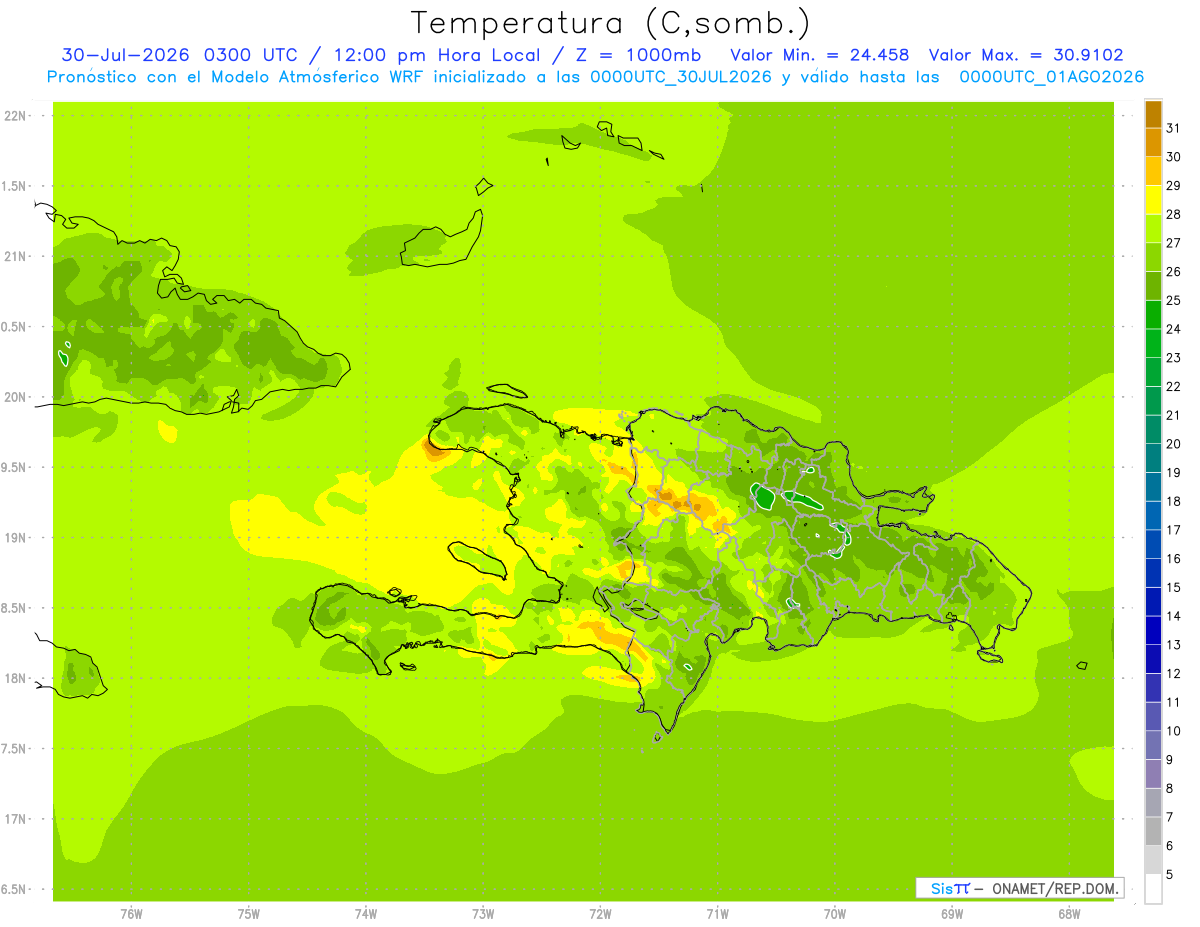Select the legend value label "15"
The image size is (1200, 927).
[x=1173, y=587]
